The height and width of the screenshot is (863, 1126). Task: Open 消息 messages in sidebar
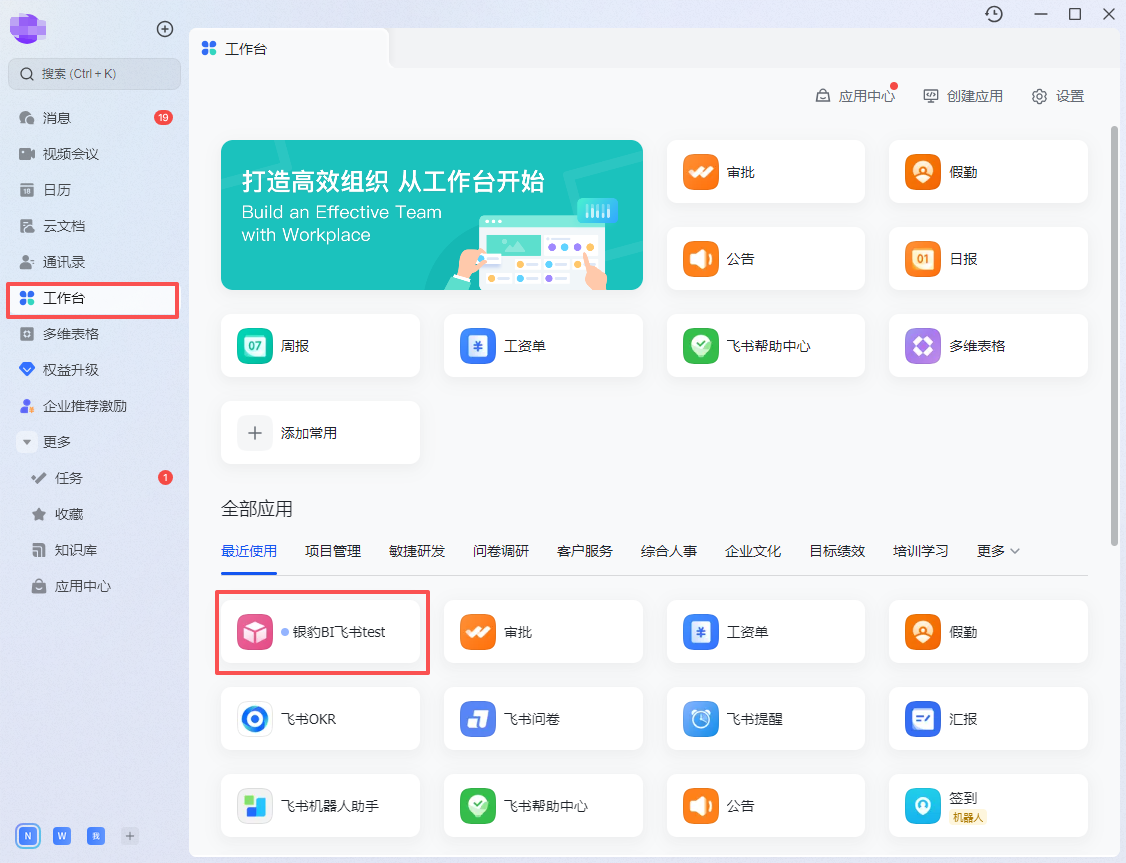point(57,118)
